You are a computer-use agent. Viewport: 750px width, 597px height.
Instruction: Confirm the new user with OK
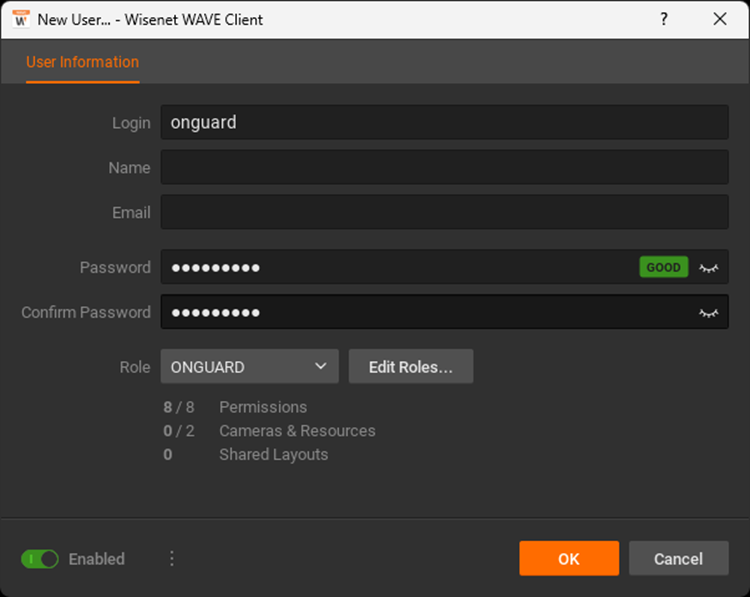(569, 558)
